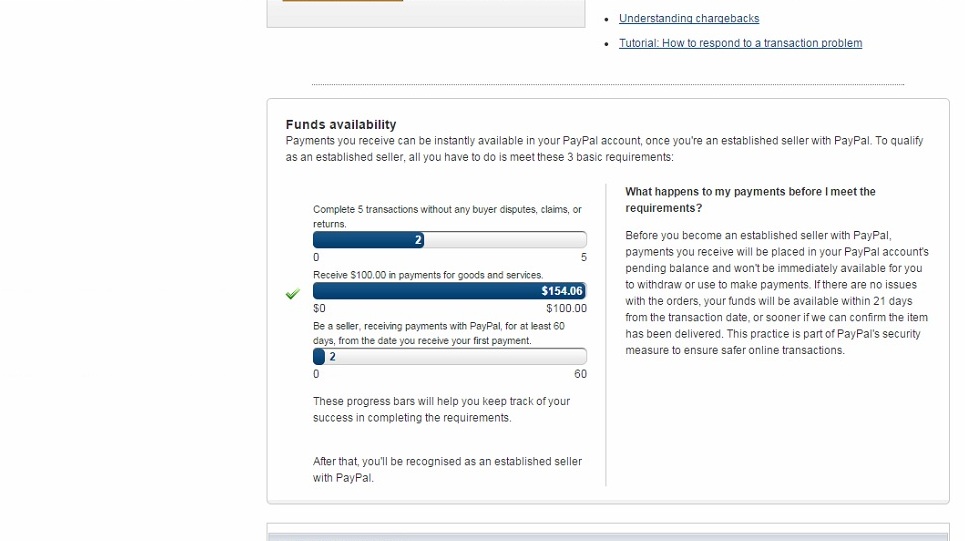965x541 pixels.
Task: Click the 'Be a seller' 60 days requirement text
Action: pyautogui.click(x=438, y=333)
